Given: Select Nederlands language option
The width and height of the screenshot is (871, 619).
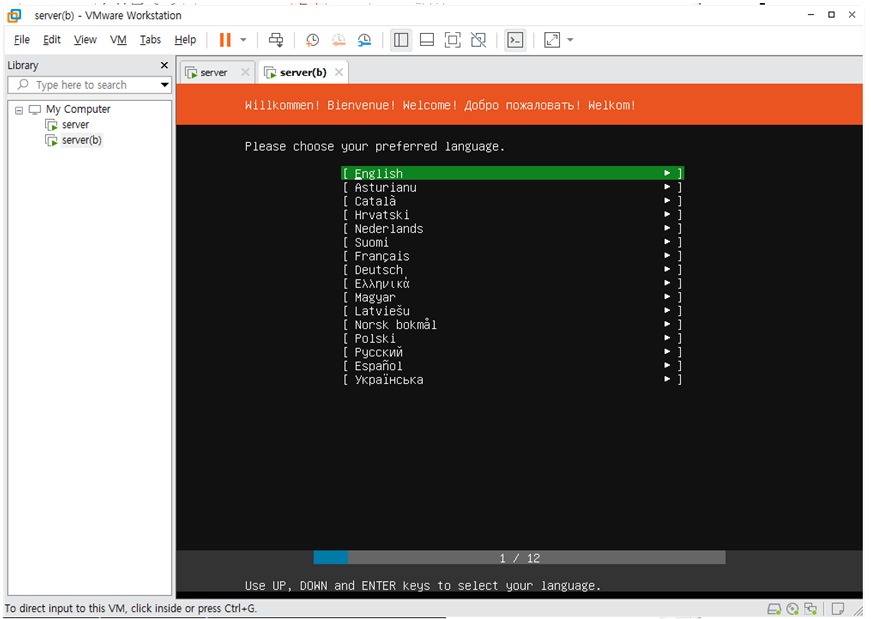Looking at the screenshot, I should coord(512,228).
